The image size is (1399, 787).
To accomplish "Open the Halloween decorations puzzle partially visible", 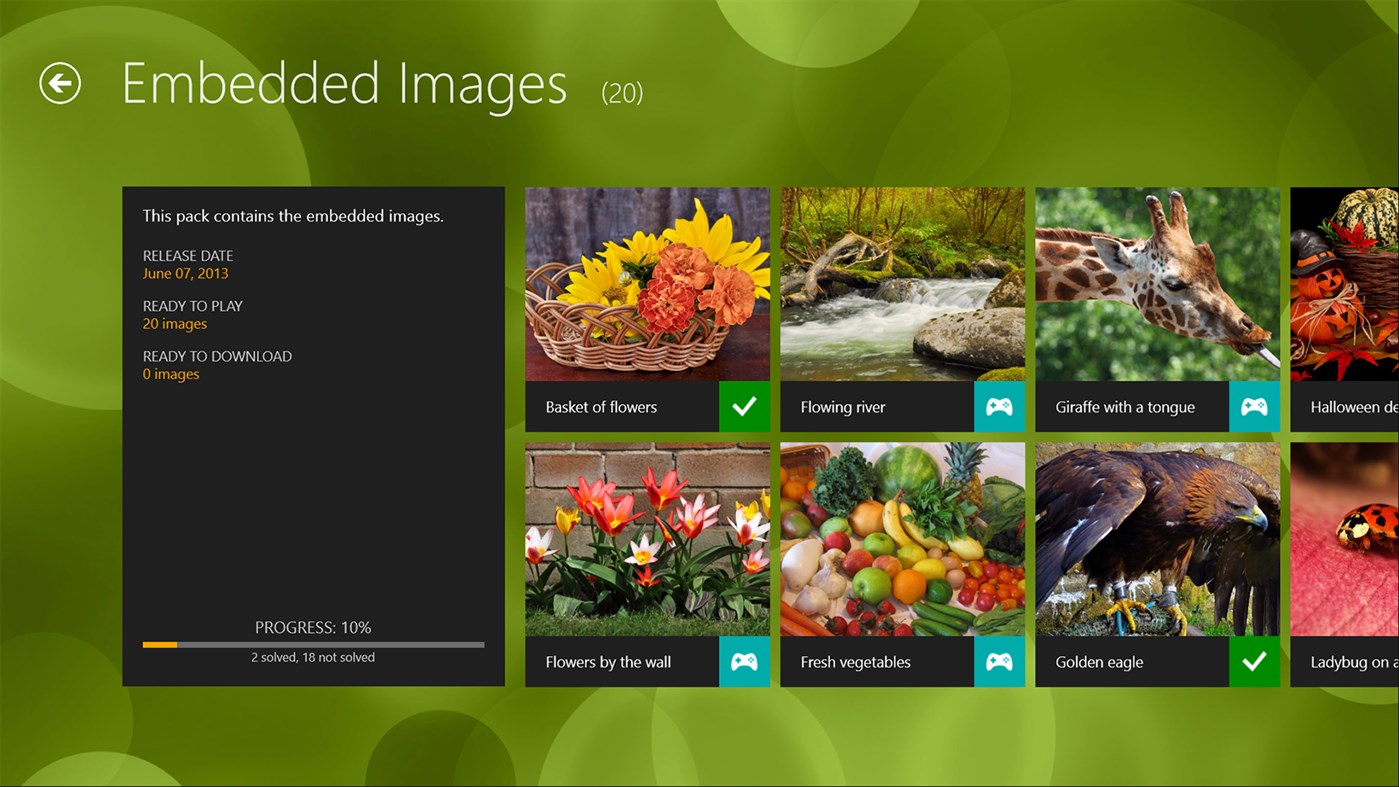I will pos(1345,285).
